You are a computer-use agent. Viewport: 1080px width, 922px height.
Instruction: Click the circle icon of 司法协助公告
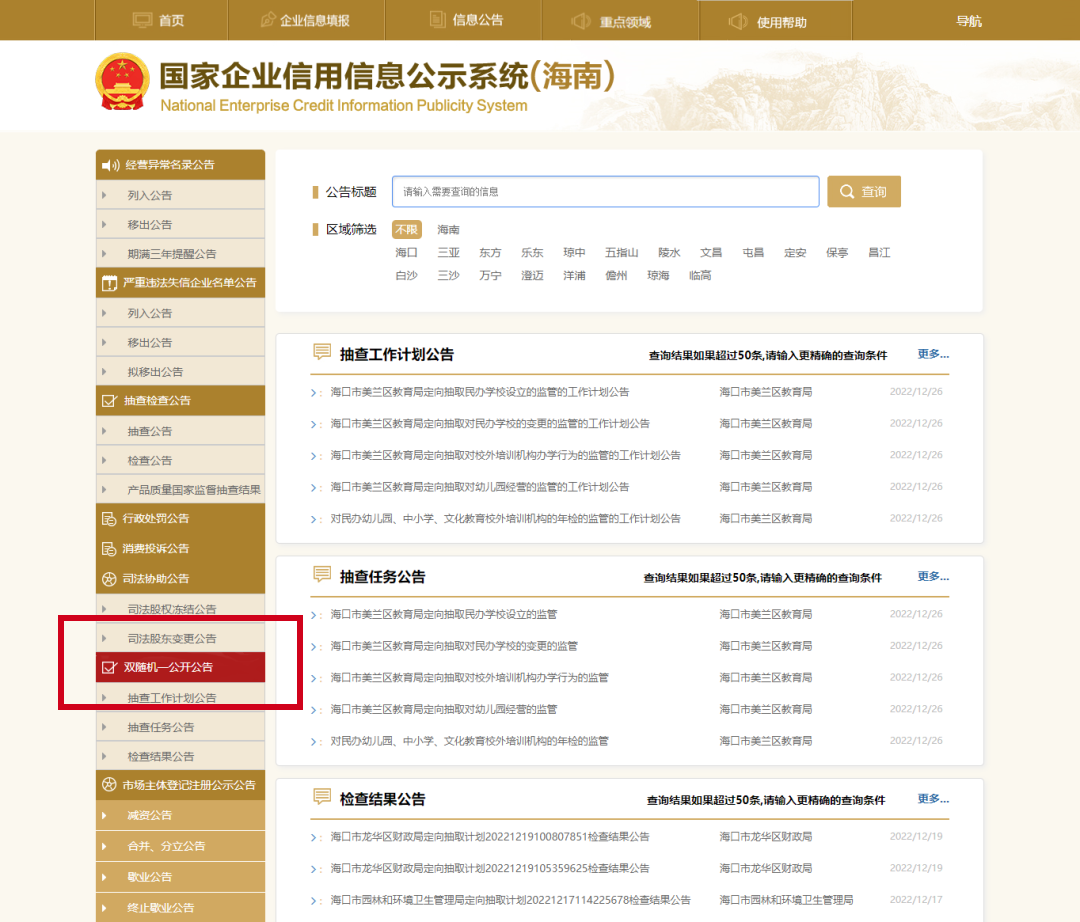(109, 579)
